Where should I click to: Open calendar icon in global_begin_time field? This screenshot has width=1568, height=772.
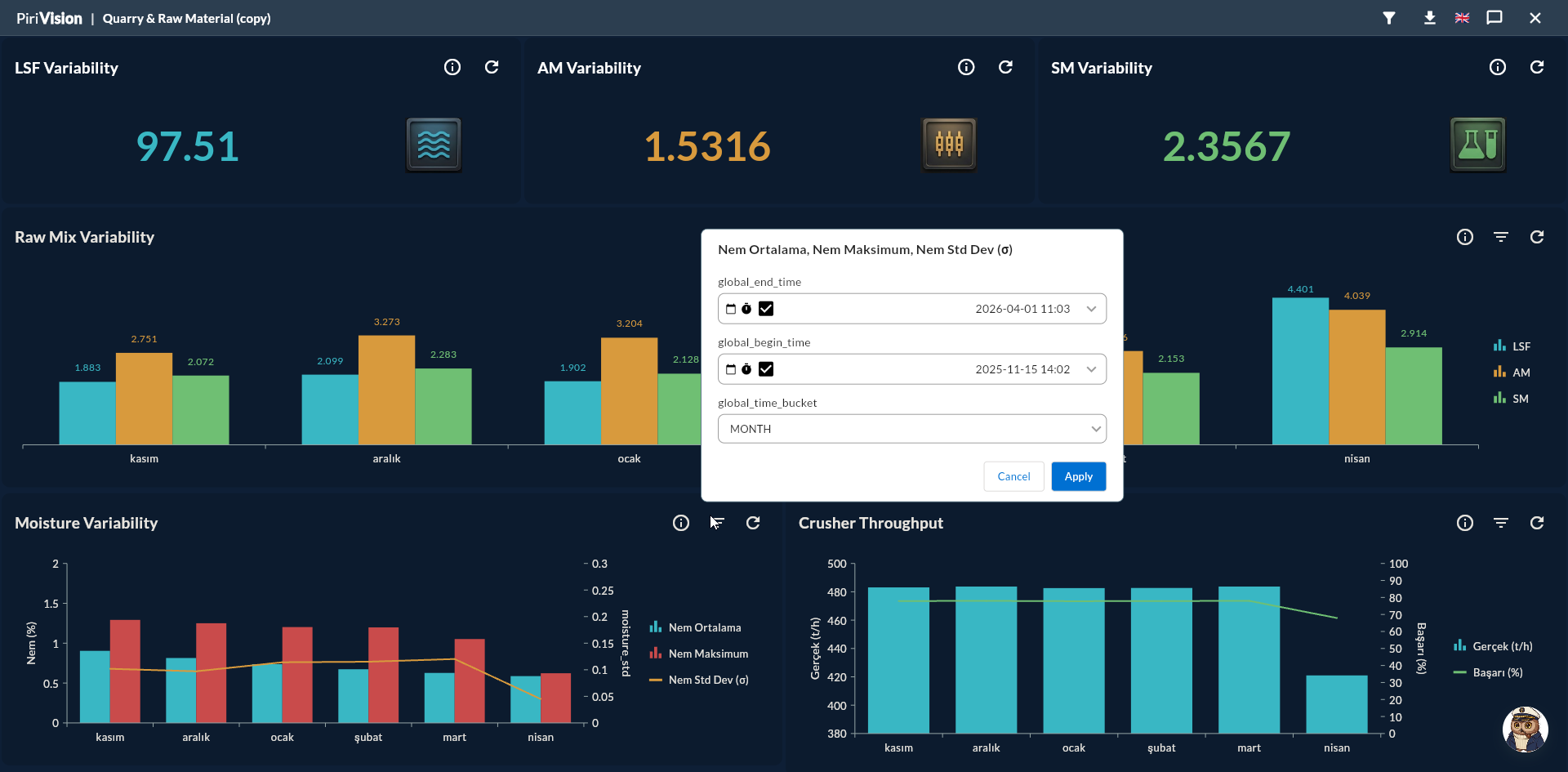pos(731,369)
